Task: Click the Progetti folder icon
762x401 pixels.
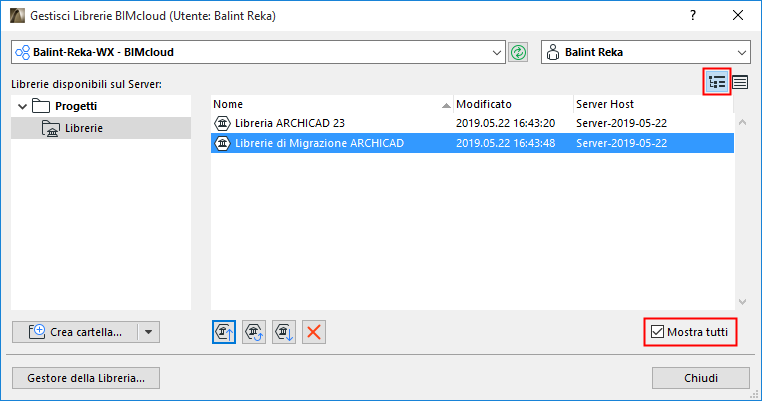Action: pyautogui.click(x=41, y=106)
